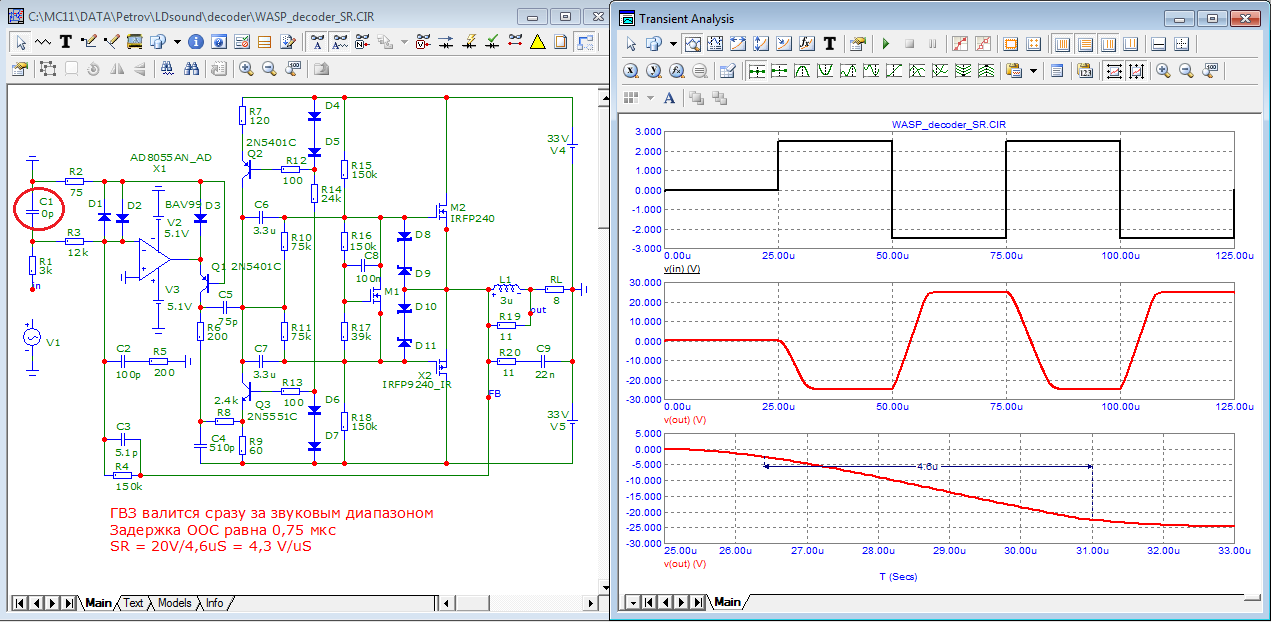The height and width of the screenshot is (623, 1271).
Task: Switch to the Models tab
Action: (175, 603)
